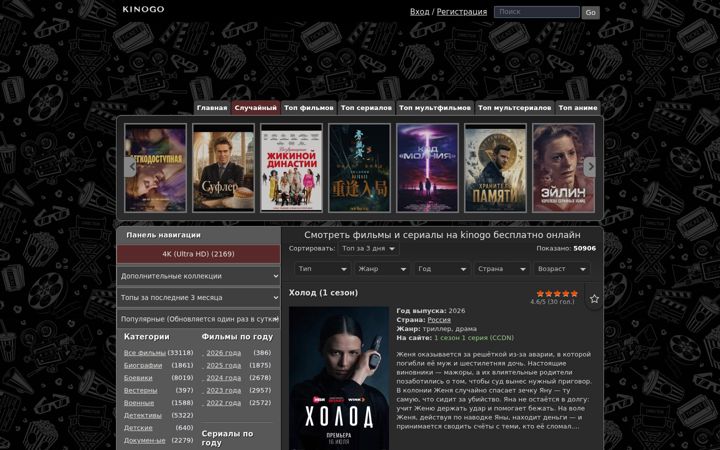
Task: Expand the Популярные section
Action: pos(198,319)
